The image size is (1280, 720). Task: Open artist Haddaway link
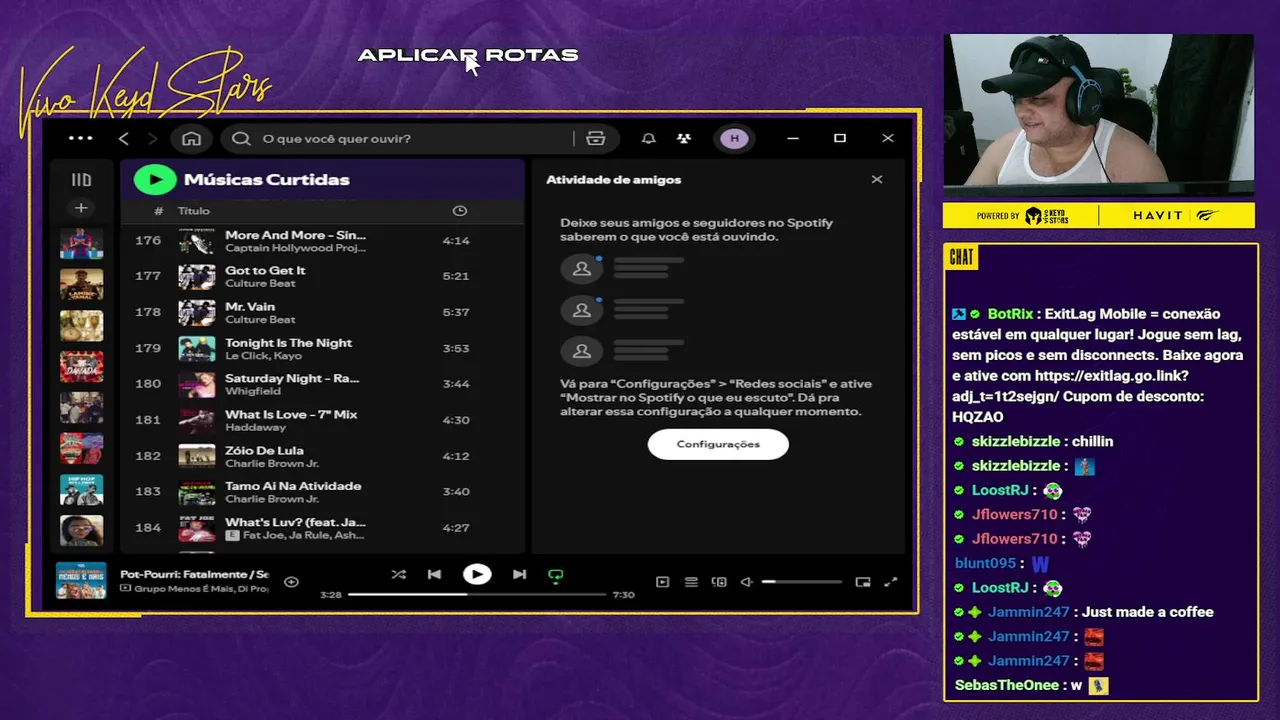pyautogui.click(x=255, y=428)
